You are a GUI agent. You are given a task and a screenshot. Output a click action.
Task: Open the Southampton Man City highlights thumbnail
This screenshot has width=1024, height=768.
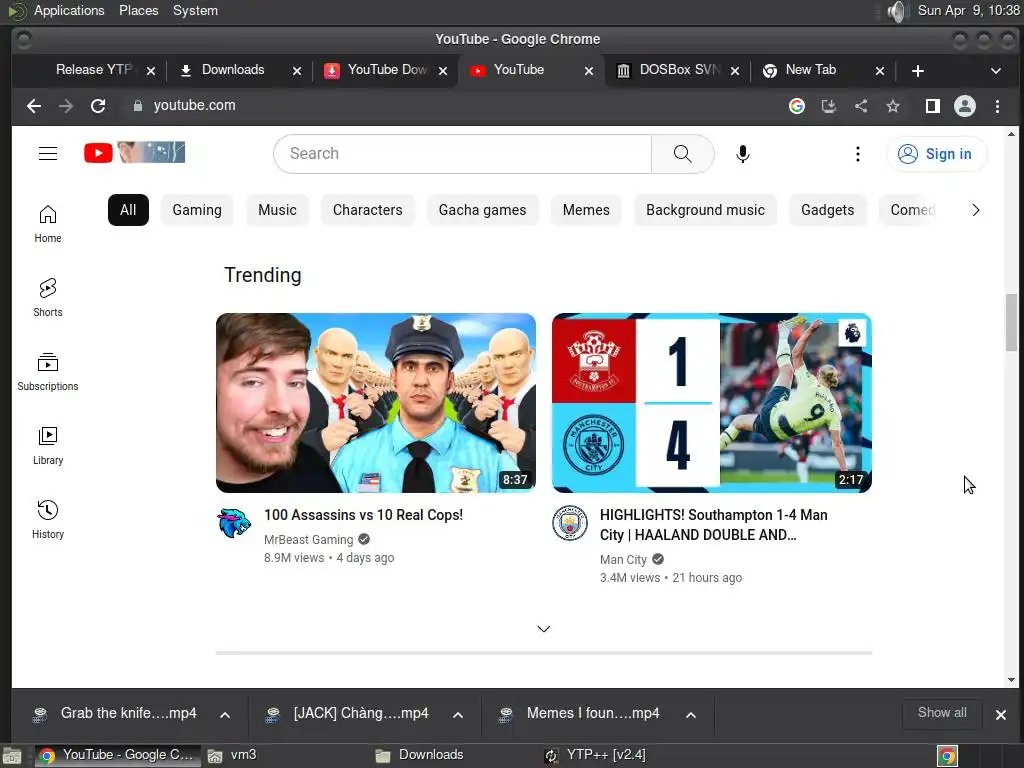712,403
